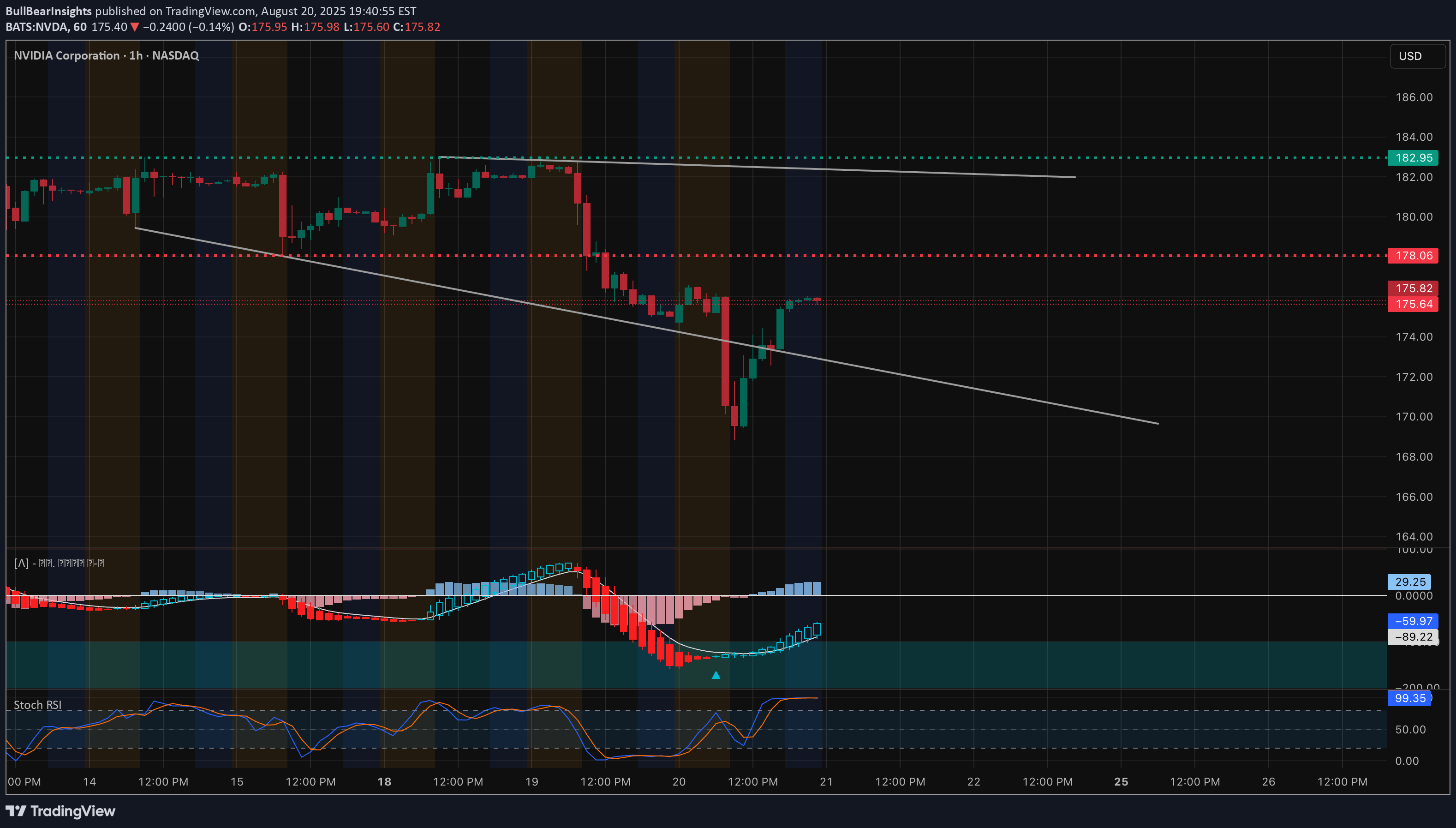Click the C:175.82 close value in header
This screenshot has width=1456, height=828.
pyautogui.click(x=417, y=27)
